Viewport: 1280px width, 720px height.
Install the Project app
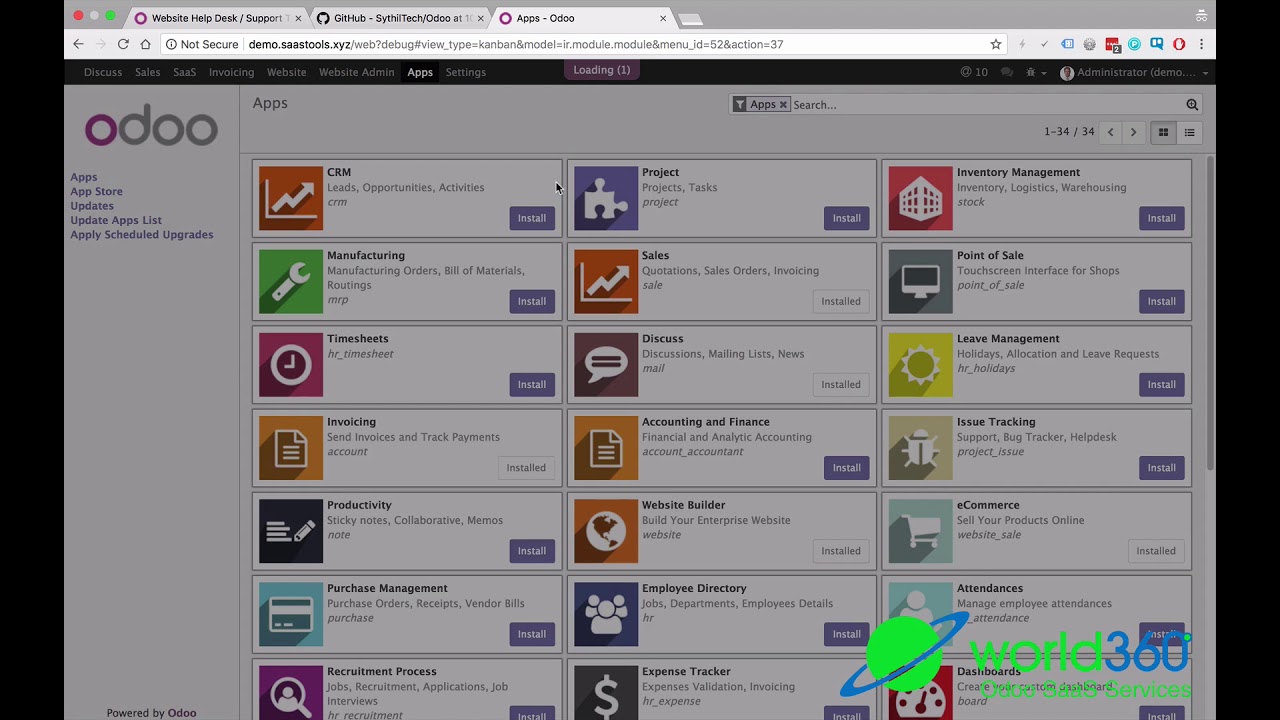(x=847, y=218)
